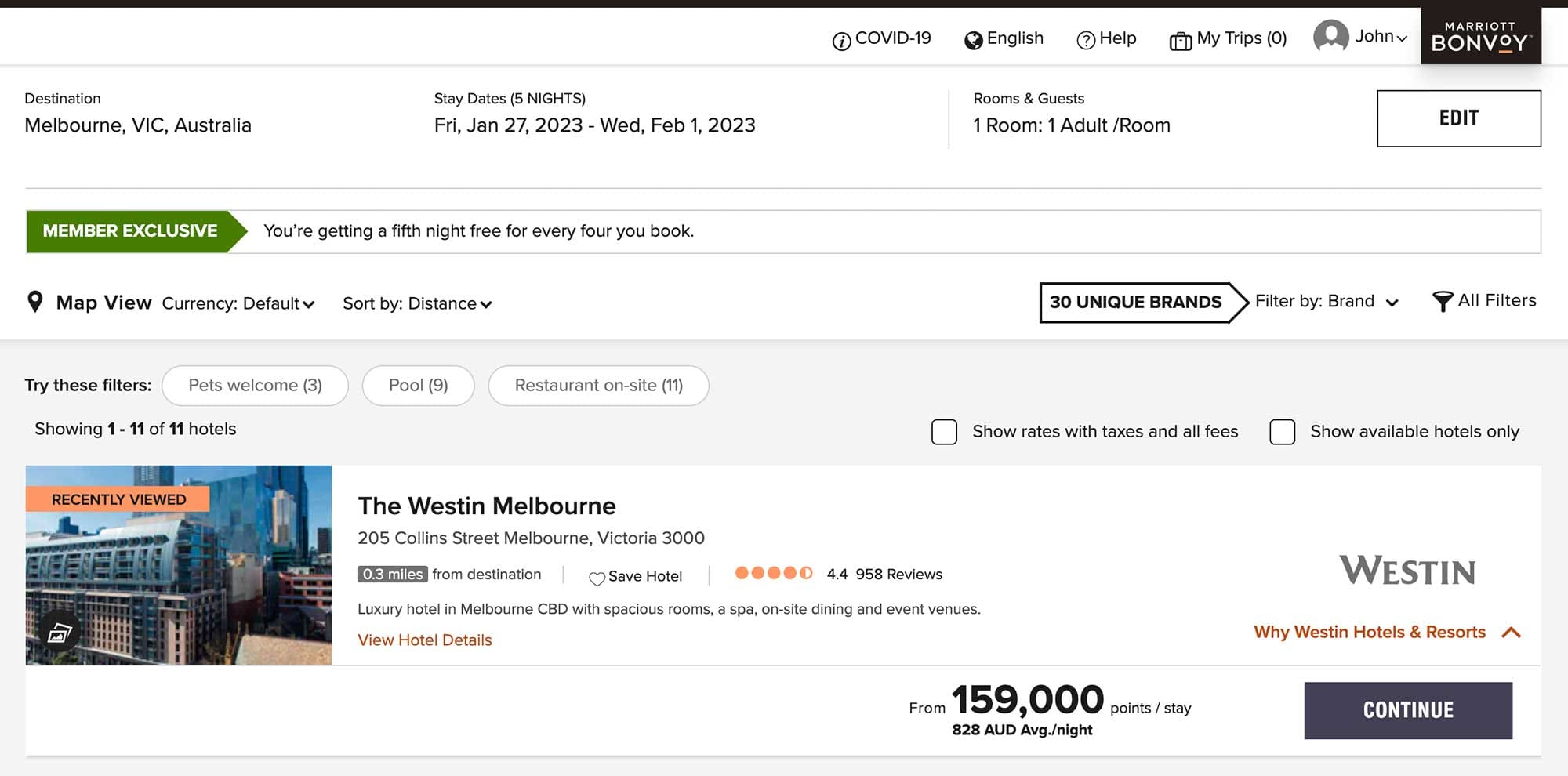Screen dimensions: 1568x776
Task: Open the user avatar profile icon
Action: pos(1330,36)
